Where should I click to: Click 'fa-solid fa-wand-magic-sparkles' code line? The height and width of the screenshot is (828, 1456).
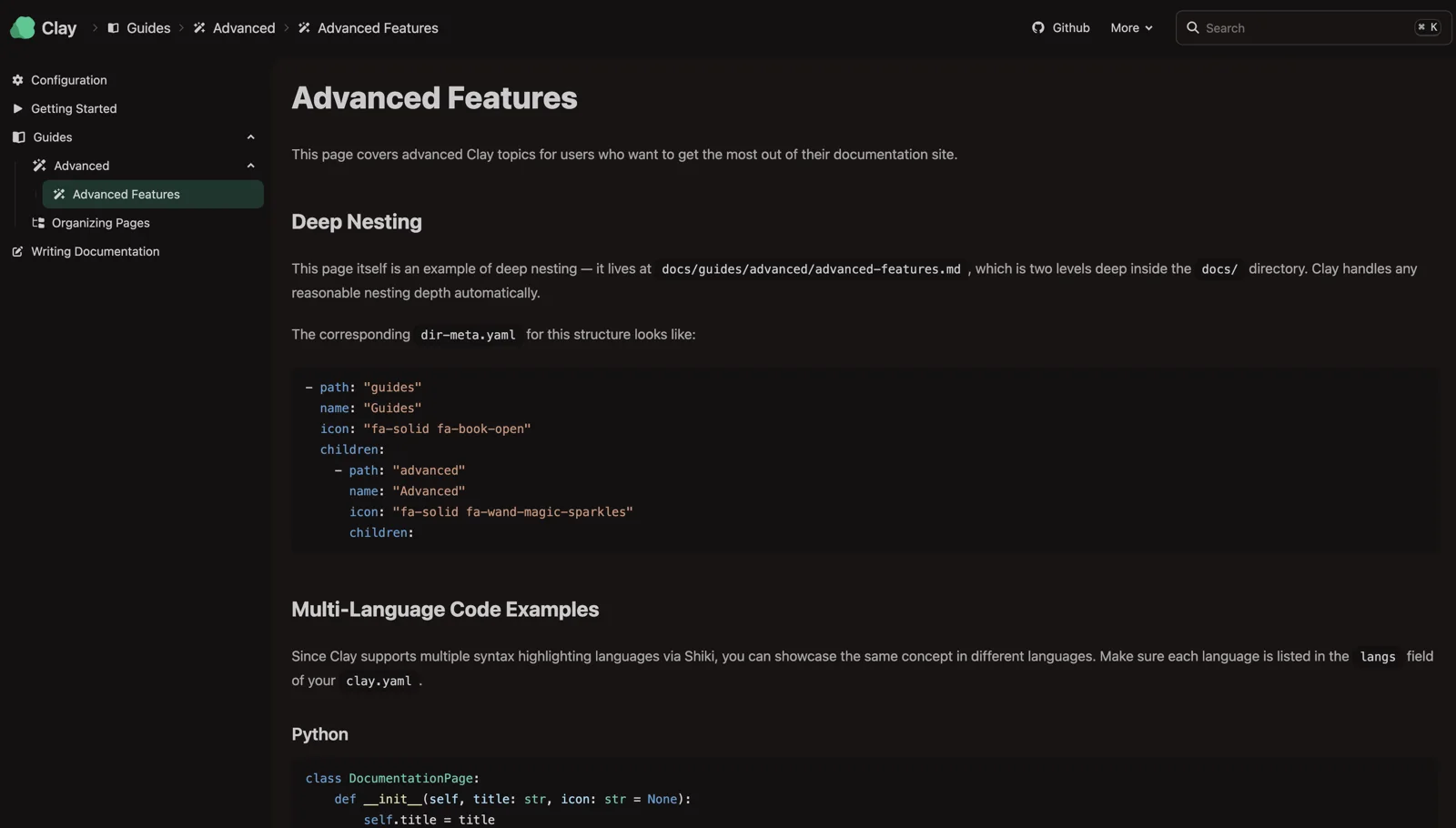click(490, 511)
